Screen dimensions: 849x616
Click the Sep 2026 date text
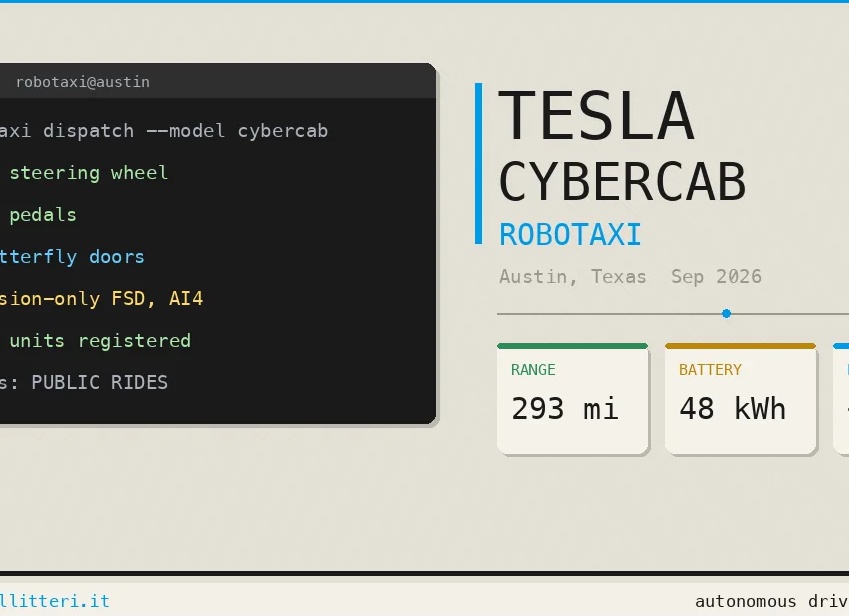click(716, 277)
